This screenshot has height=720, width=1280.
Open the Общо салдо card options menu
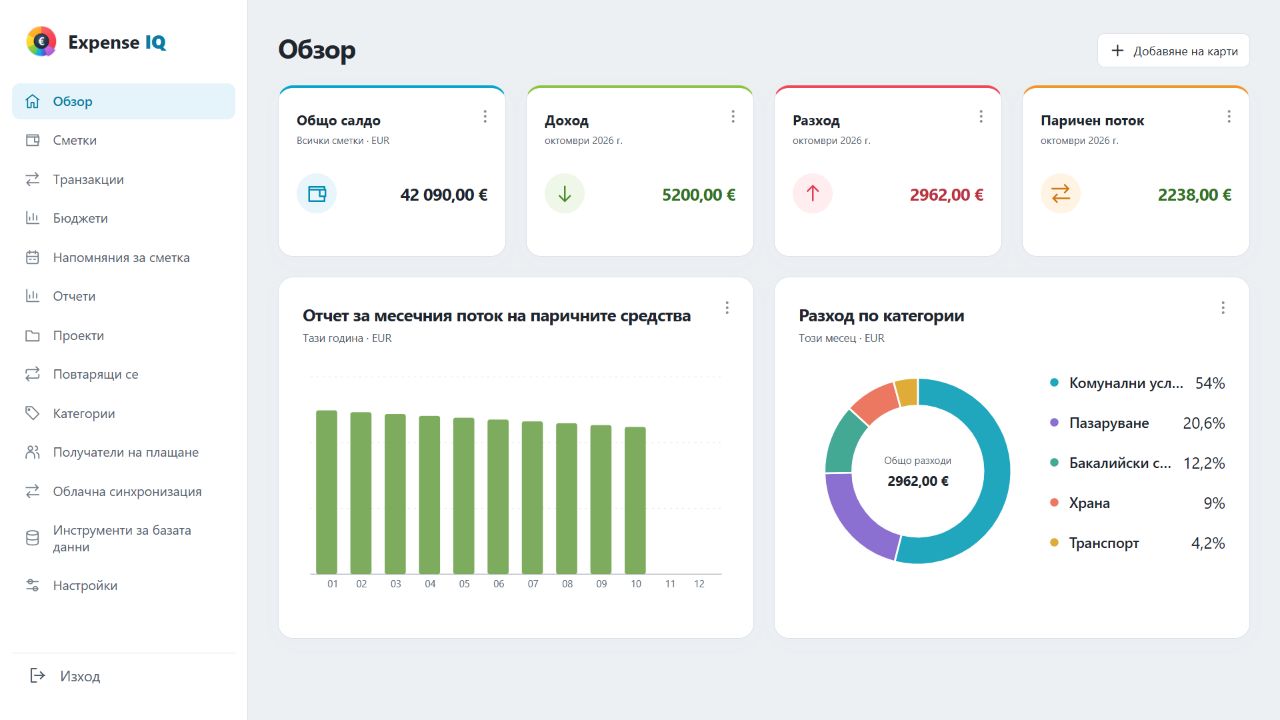[x=485, y=117]
